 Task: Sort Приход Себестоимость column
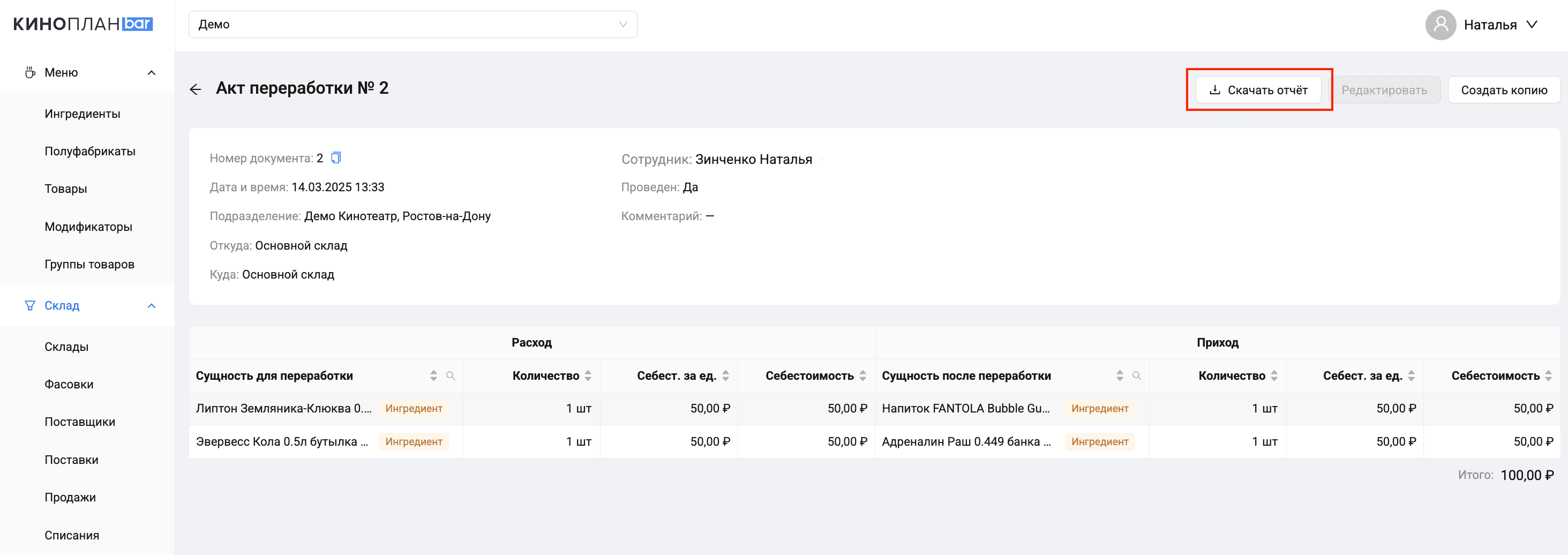coord(1549,376)
